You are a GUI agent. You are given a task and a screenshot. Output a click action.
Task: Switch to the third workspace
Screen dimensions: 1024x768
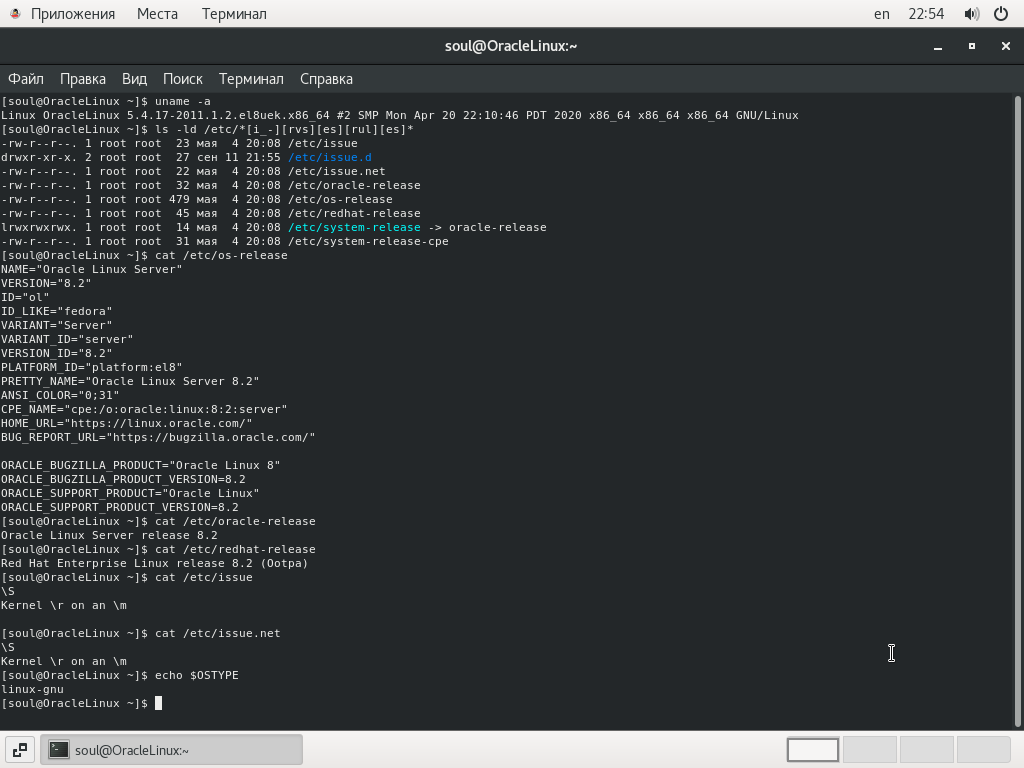pyautogui.click(x=926, y=750)
